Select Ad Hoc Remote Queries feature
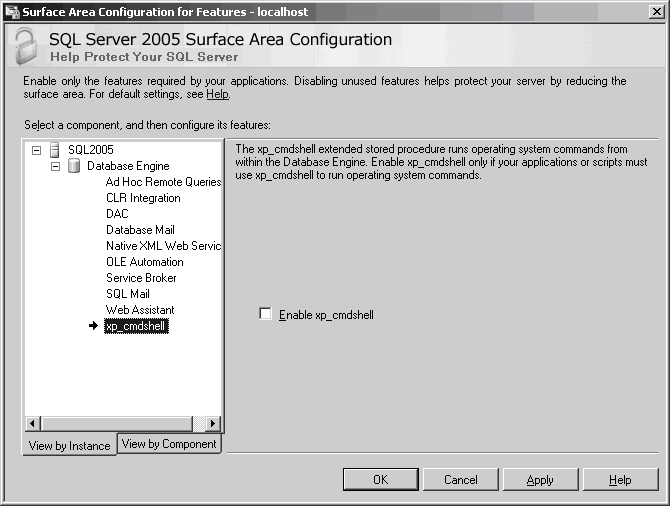Viewport: 670px width, 506px height. pyautogui.click(x=163, y=182)
